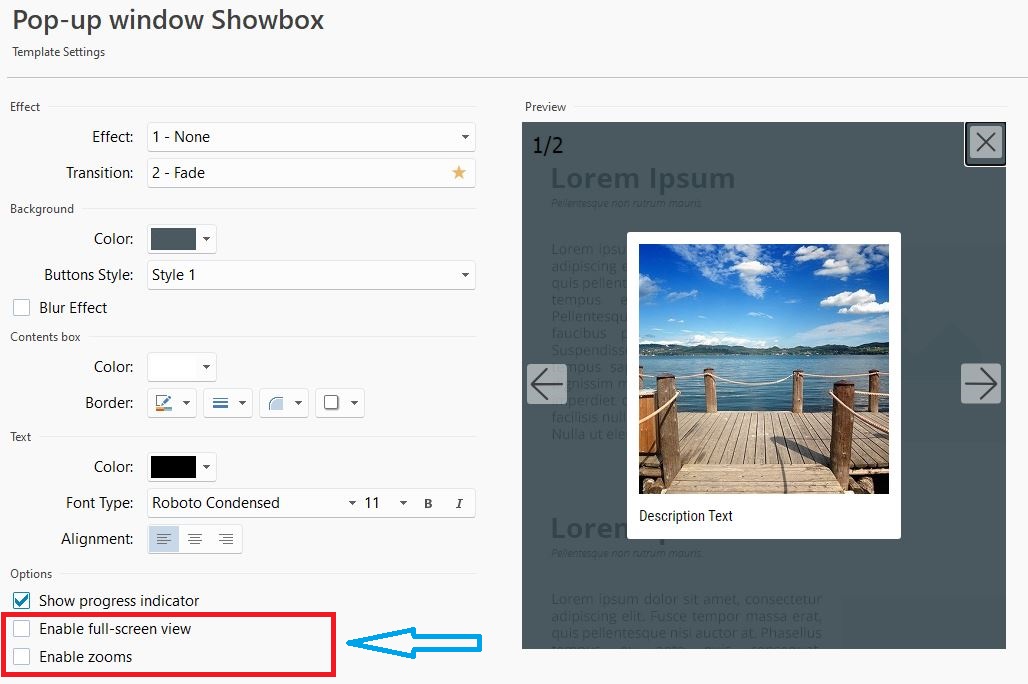Align text to the left
This screenshot has height=684, width=1028.
(164, 539)
